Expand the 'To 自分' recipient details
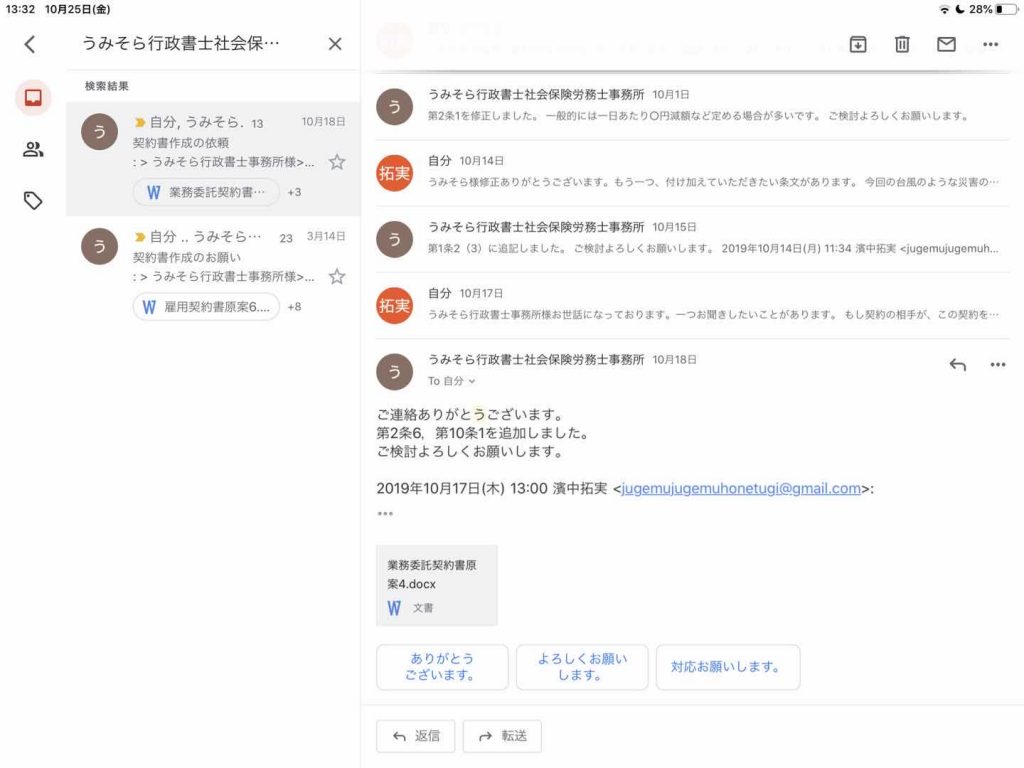The width and height of the screenshot is (1024, 768). point(452,381)
